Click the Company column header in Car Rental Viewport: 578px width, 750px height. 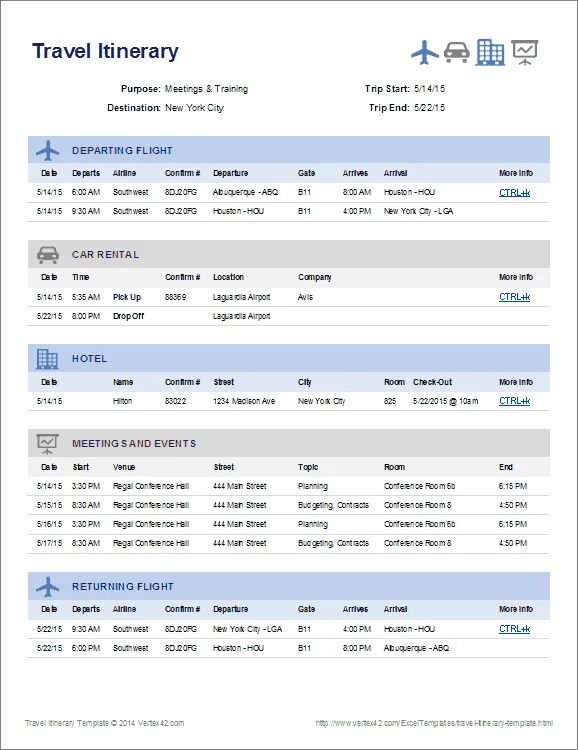(314, 277)
